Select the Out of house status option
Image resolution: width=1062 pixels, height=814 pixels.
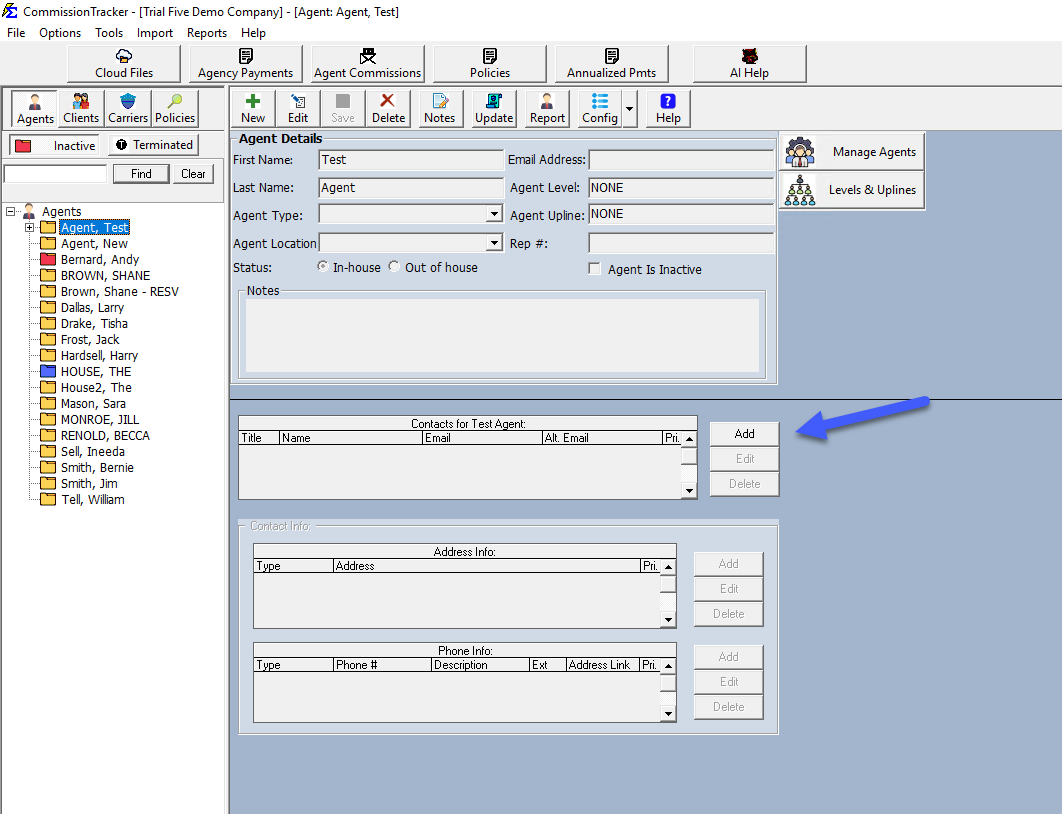click(x=395, y=267)
